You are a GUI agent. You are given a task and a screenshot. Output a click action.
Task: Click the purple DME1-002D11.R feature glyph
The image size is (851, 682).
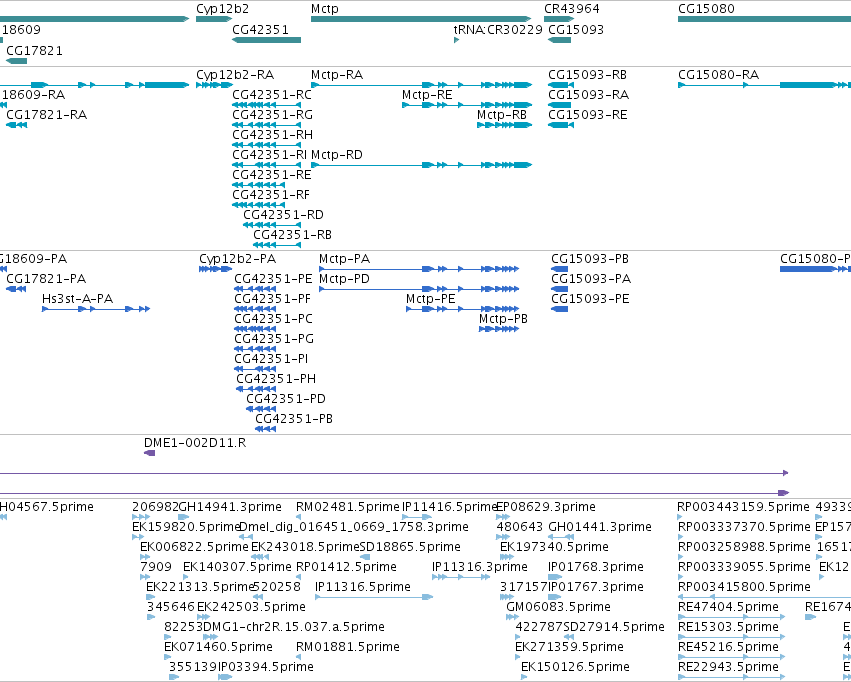click(149, 453)
